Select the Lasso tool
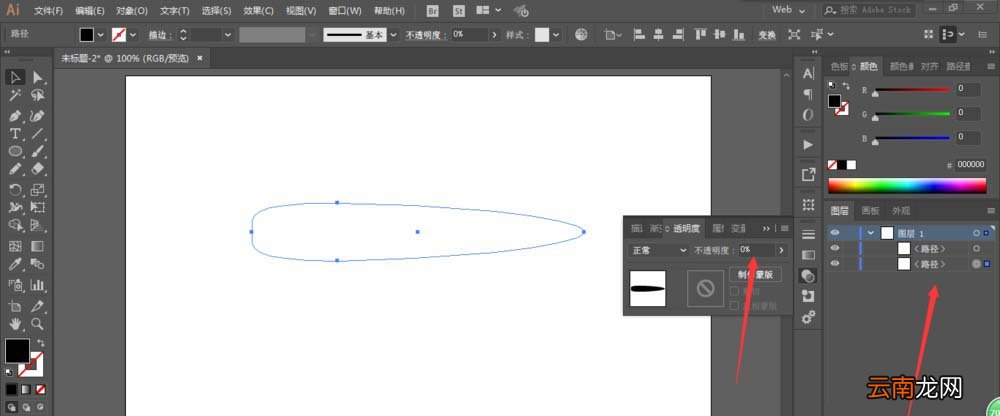Image resolution: width=1000 pixels, height=416 pixels. pyautogui.click(x=38, y=96)
